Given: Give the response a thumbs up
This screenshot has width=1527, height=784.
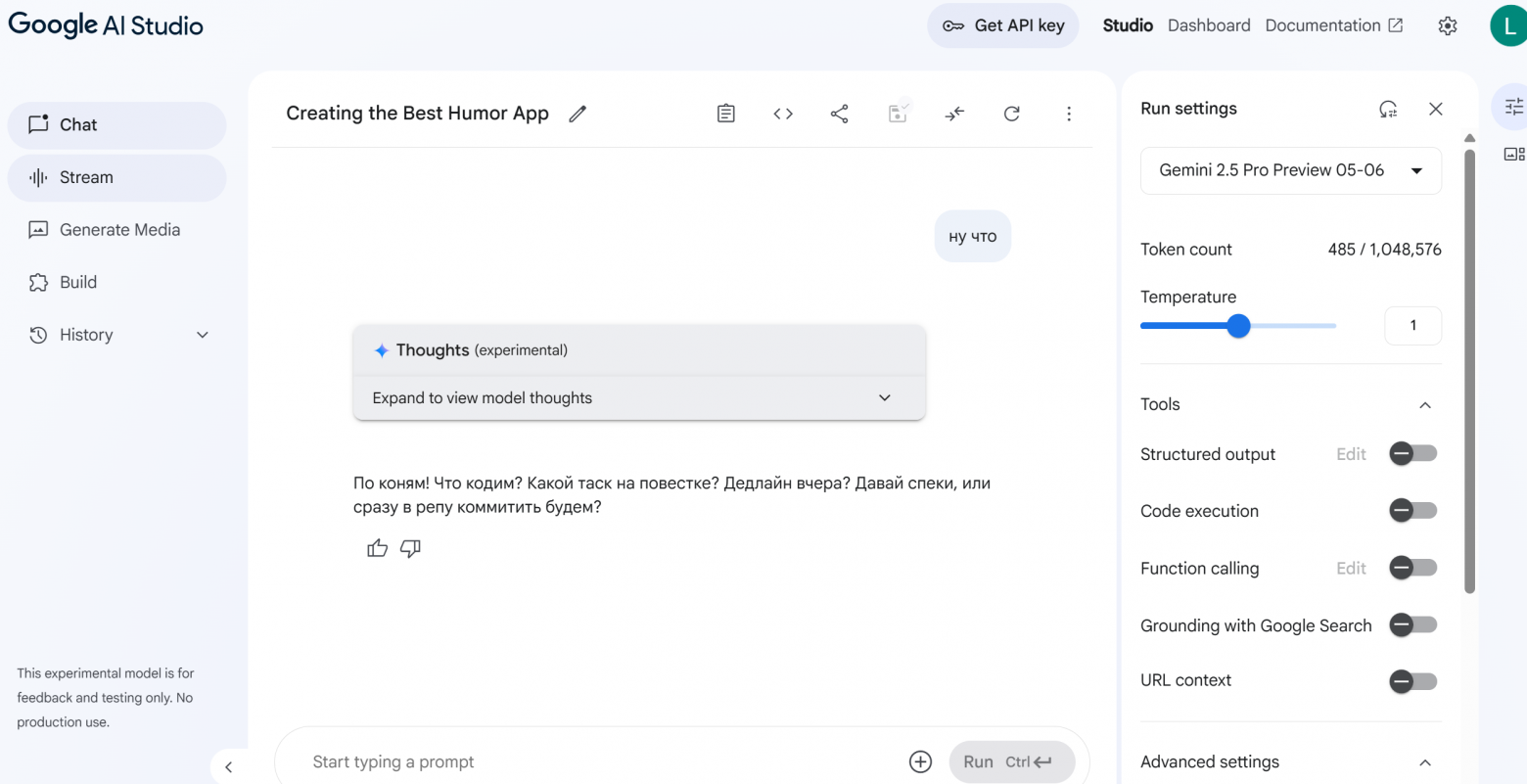Looking at the screenshot, I should [x=377, y=548].
